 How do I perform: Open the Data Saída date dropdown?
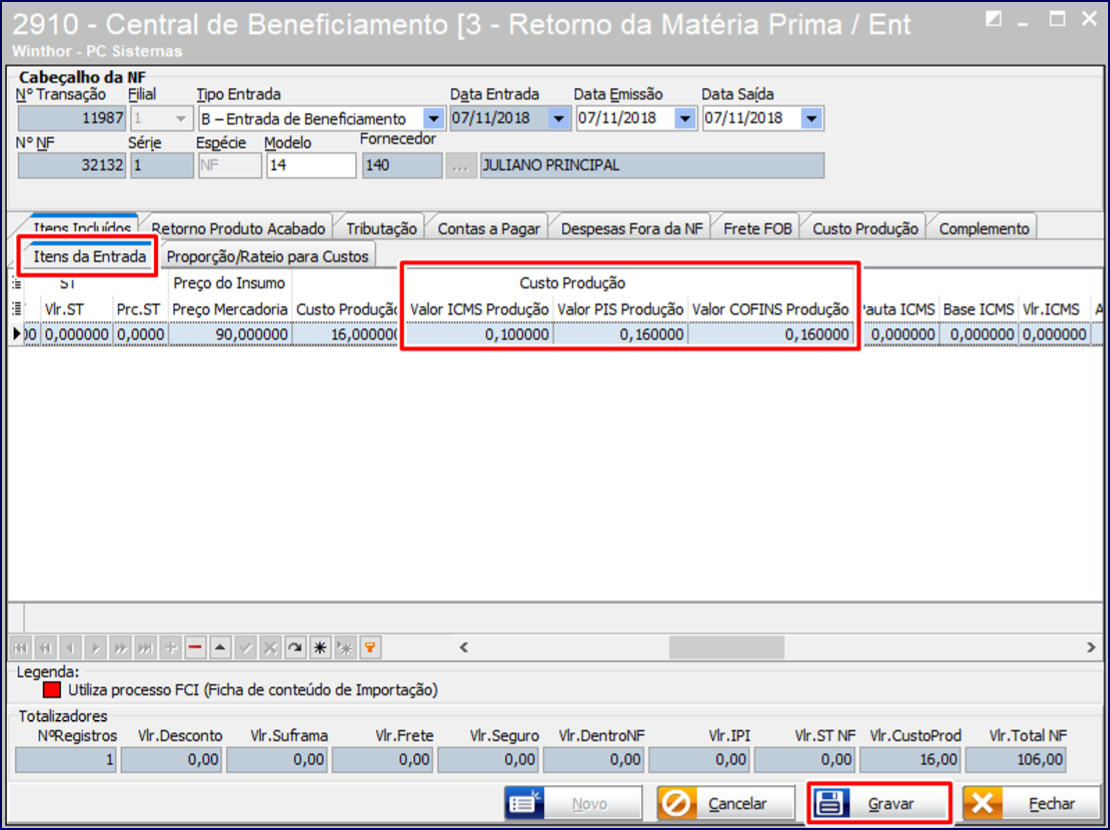tap(811, 119)
